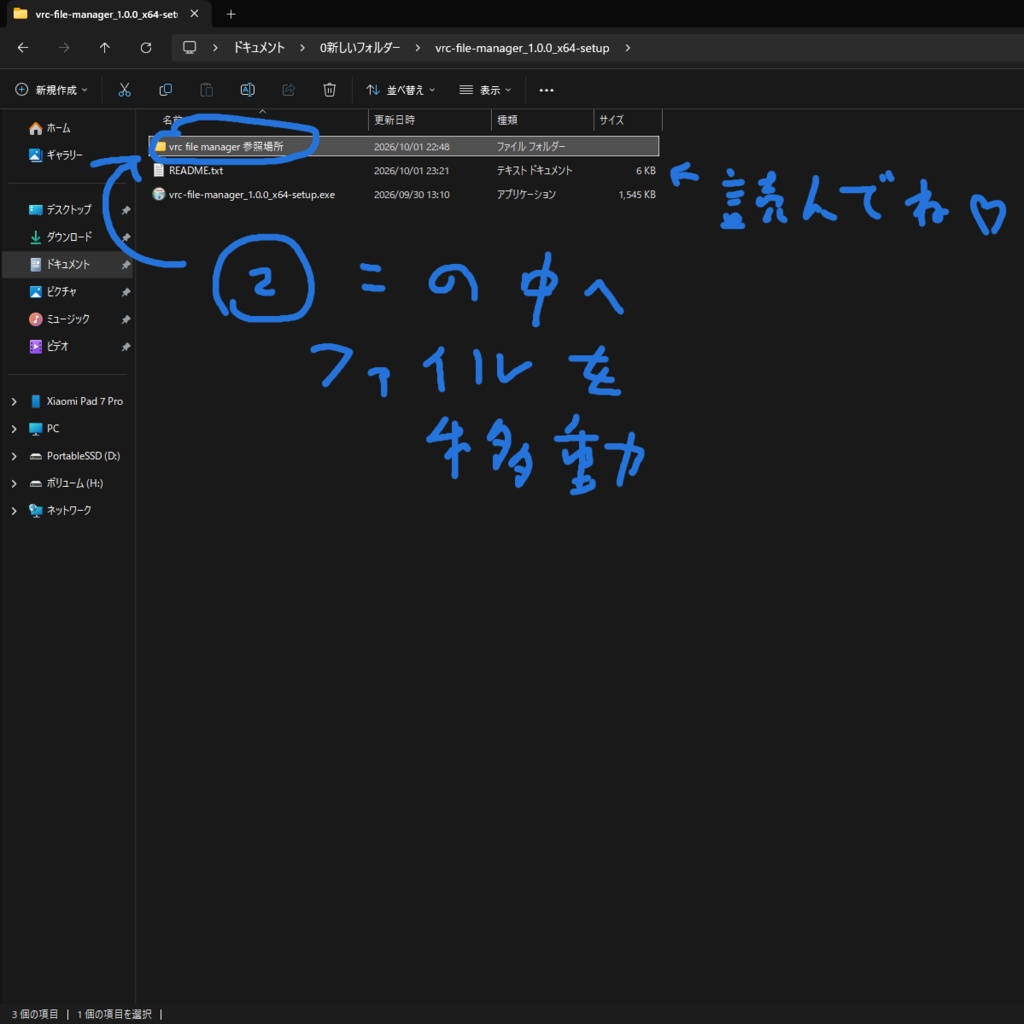This screenshot has height=1024, width=1024.
Task: Click the Rename icon in toolbar
Action: tap(248, 89)
